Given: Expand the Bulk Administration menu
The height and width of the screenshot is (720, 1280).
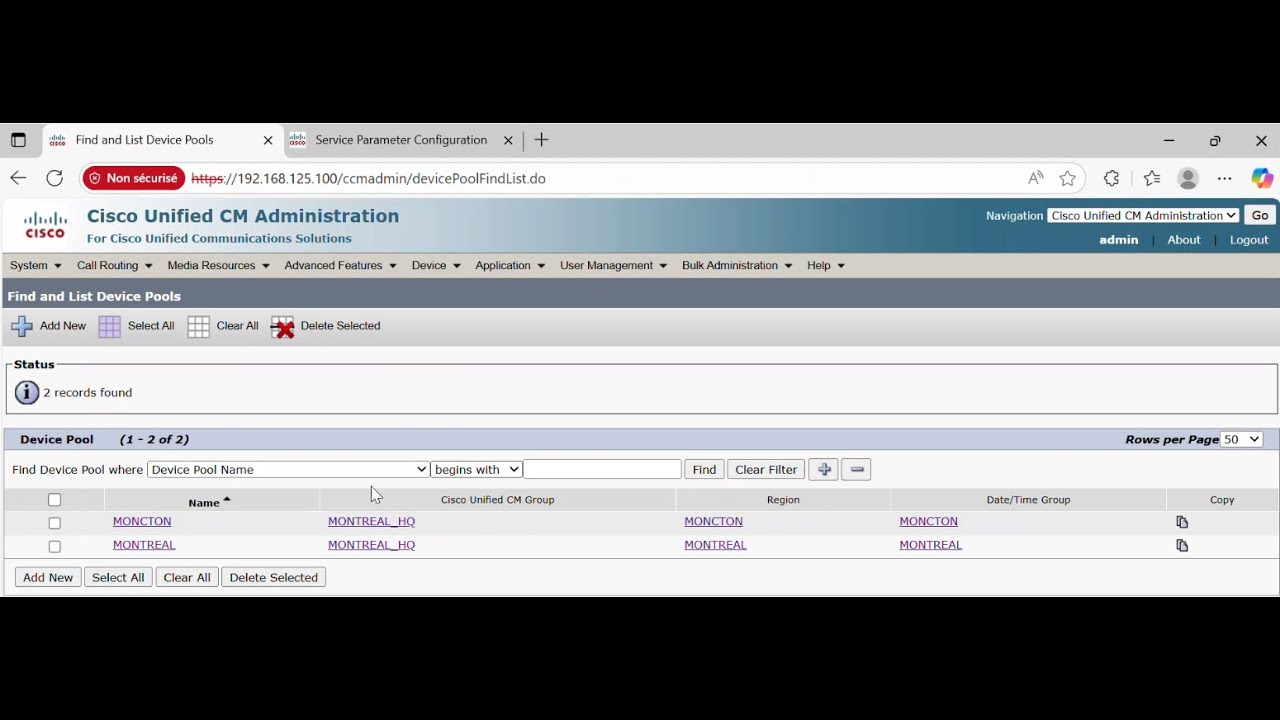Looking at the screenshot, I should [736, 266].
